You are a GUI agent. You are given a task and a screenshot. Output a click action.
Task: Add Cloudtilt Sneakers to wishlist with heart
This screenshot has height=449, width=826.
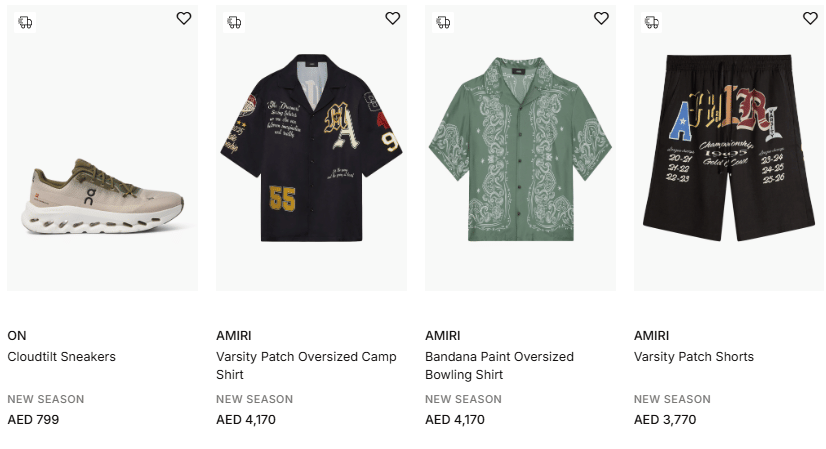pyautogui.click(x=184, y=18)
